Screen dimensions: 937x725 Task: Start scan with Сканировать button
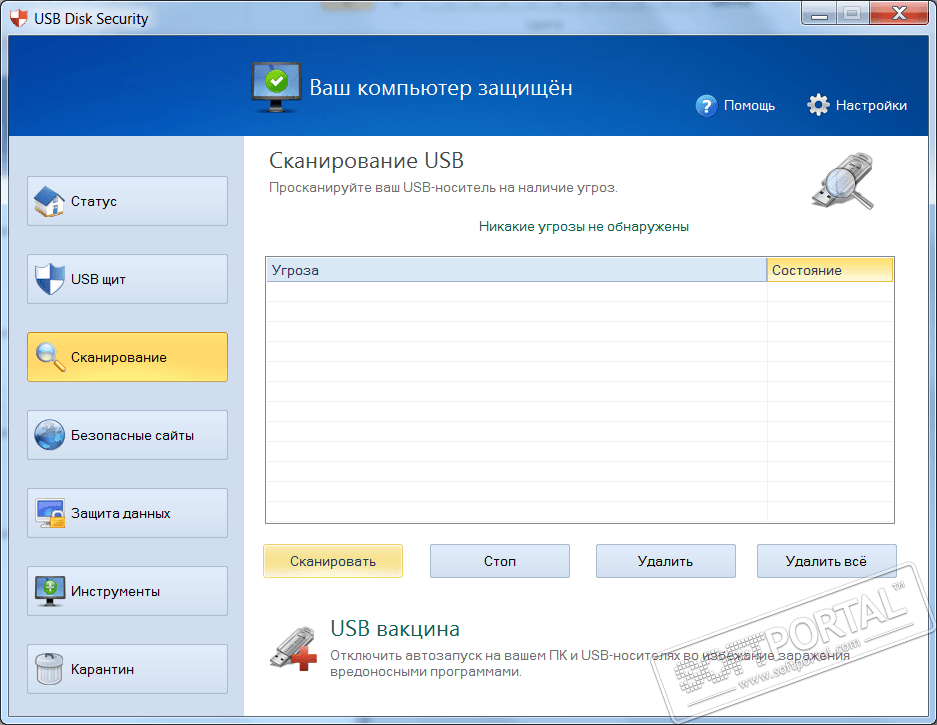[x=333, y=561]
